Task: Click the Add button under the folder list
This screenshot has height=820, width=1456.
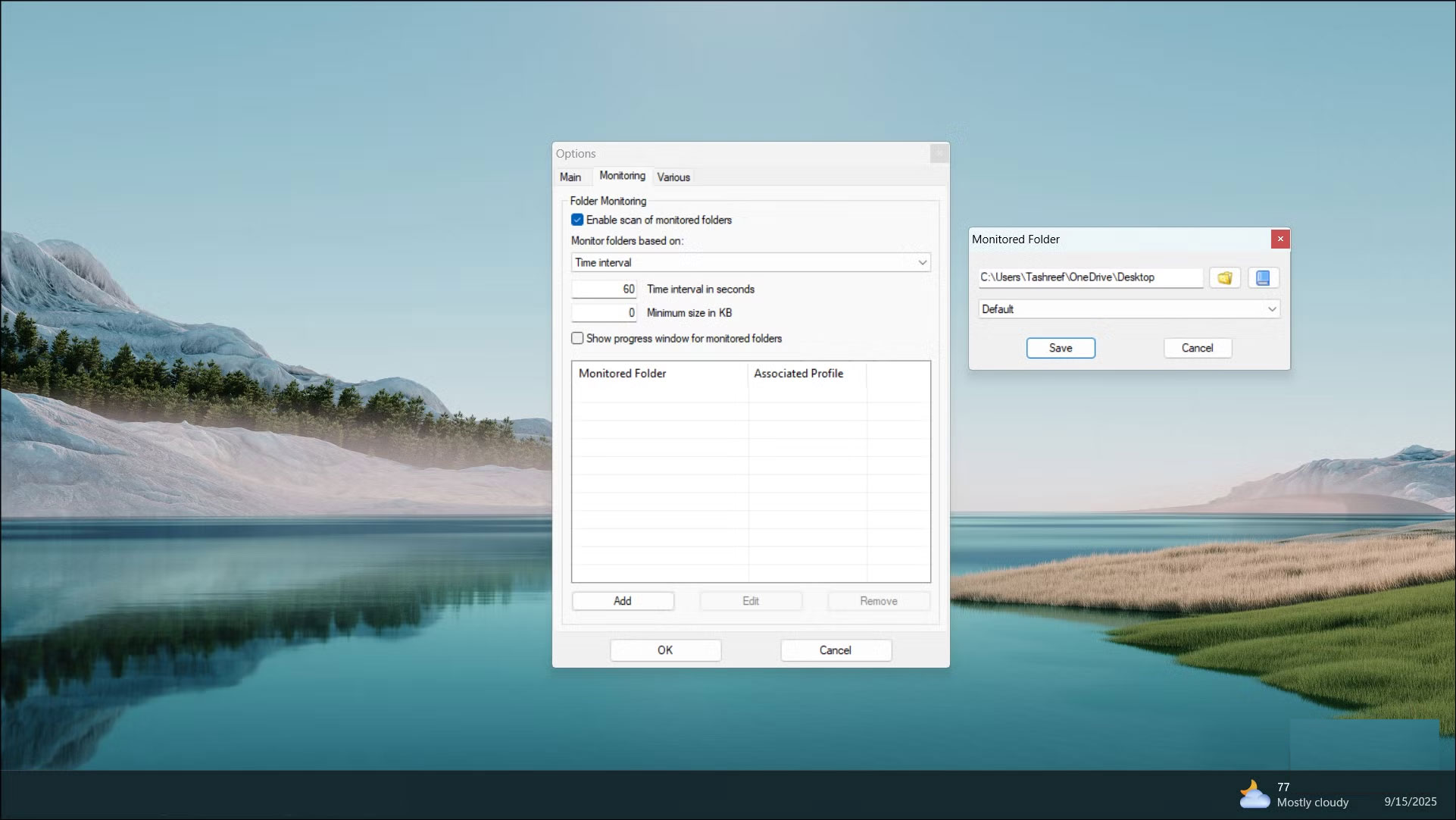Action: [x=622, y=600]
